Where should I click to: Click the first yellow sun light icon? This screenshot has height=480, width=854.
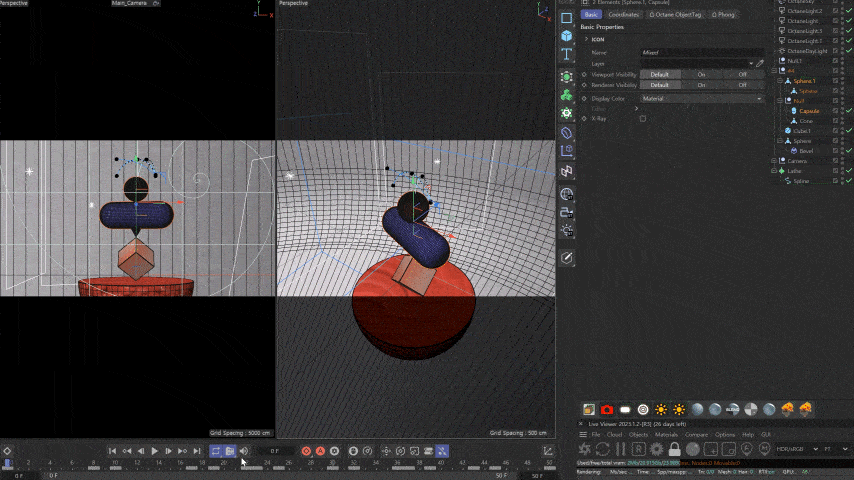[x=661, y=409]
